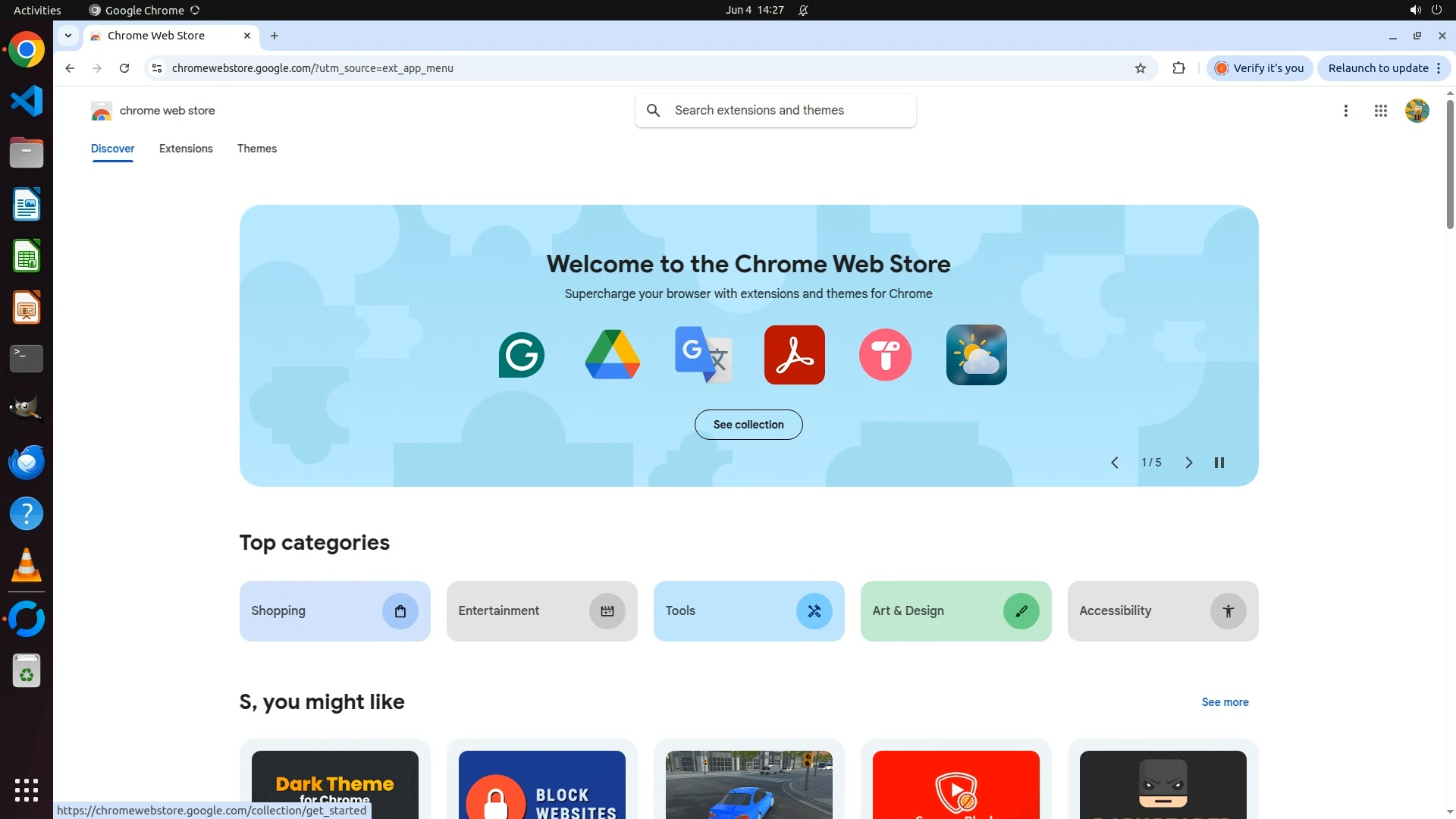Click the Extensions puzzle icon in toolbar
This screenshot has height=819, width=1456.
(1178, 68)
